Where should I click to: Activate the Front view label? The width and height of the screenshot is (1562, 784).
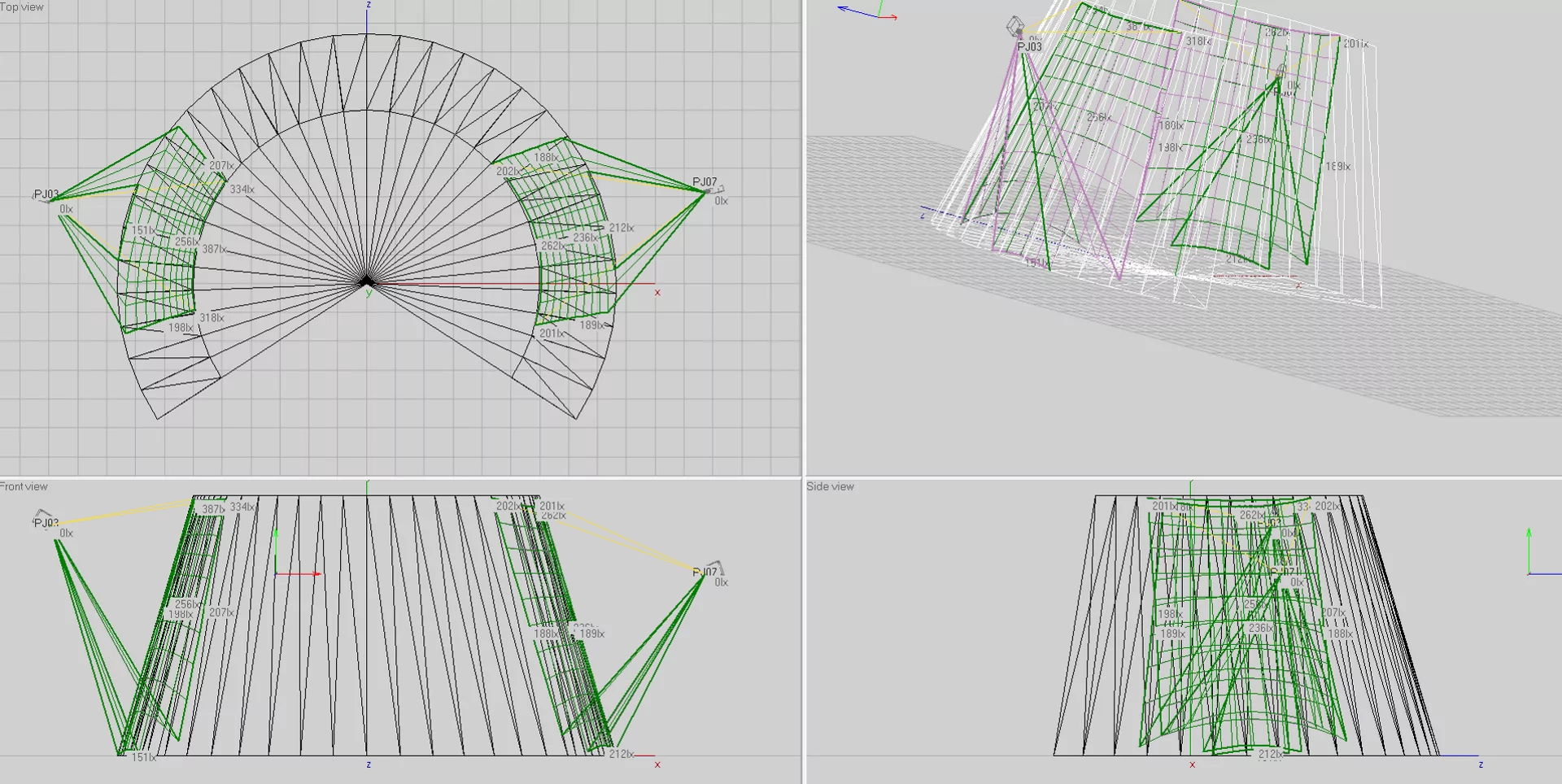(x=24, y=486)
